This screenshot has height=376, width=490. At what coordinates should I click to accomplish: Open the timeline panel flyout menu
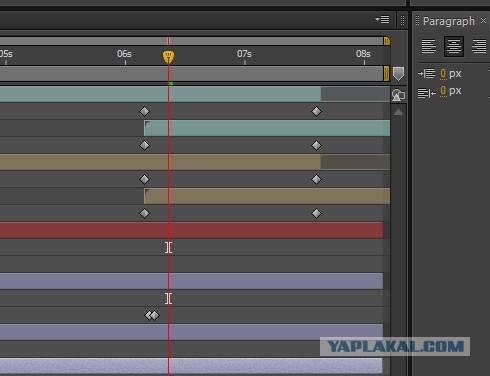pos(382,20)
